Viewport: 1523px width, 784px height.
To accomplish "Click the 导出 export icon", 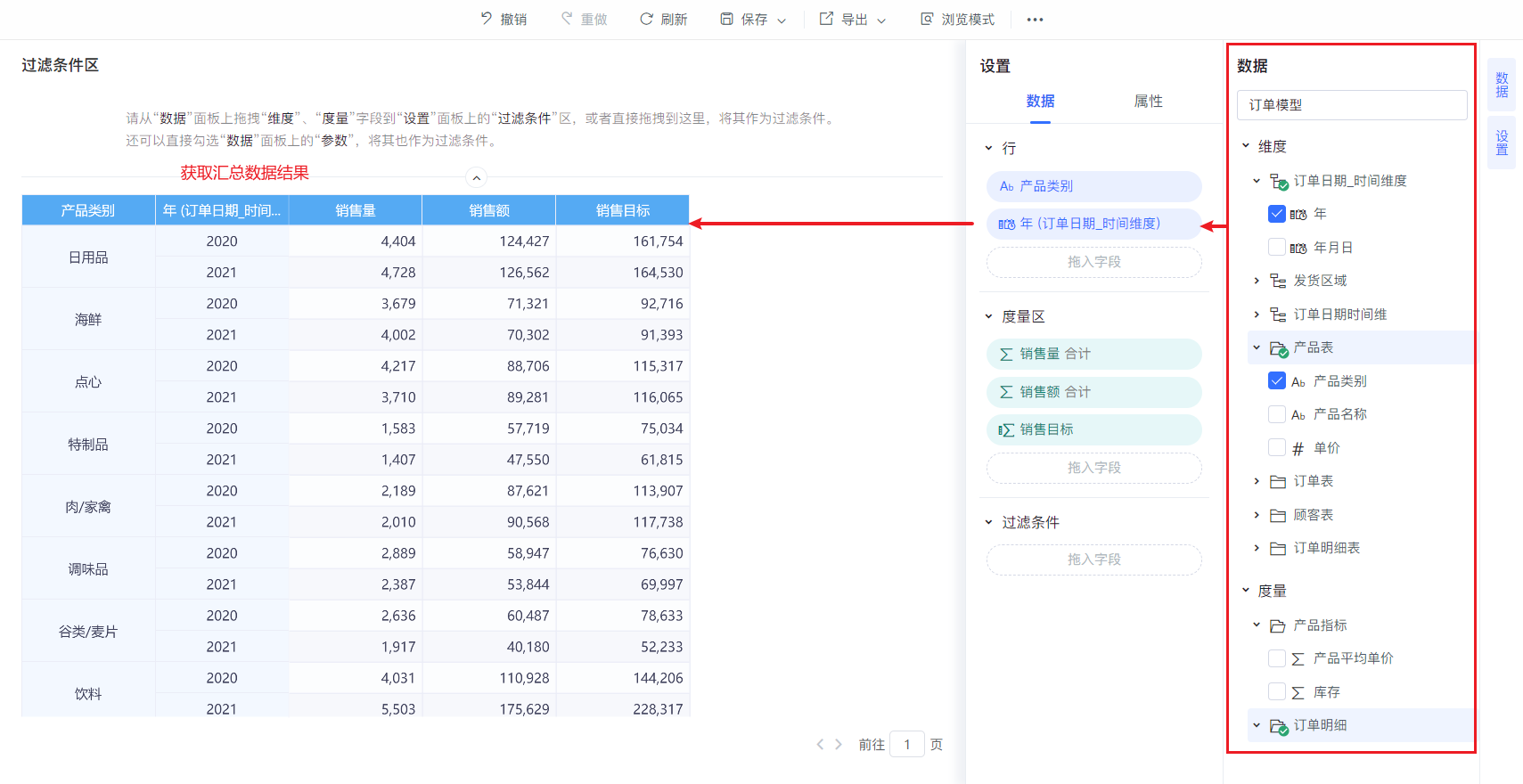I will coord(827,19).
